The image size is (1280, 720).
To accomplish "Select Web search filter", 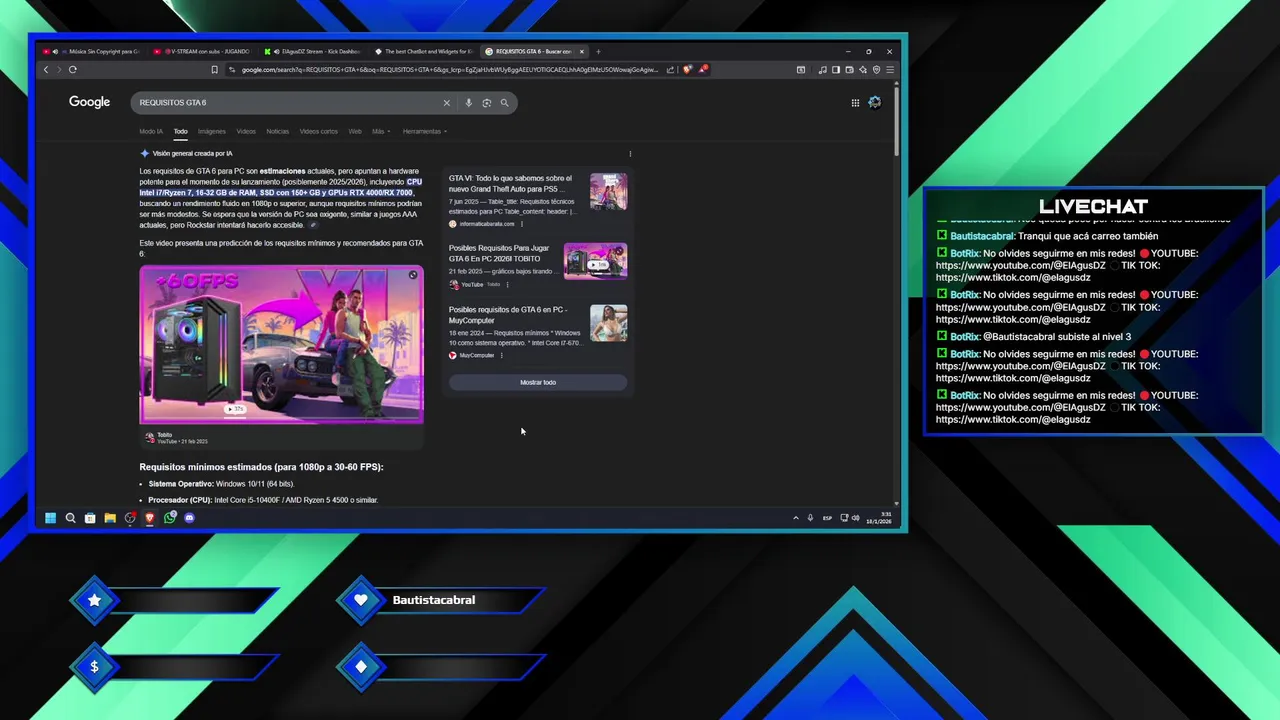I will [x=355, y=131].
